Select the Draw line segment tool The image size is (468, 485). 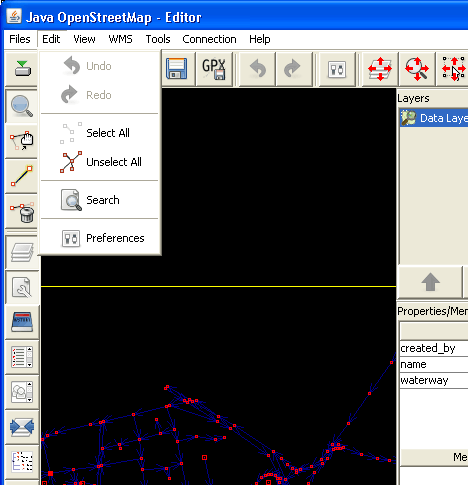point(22,176)
